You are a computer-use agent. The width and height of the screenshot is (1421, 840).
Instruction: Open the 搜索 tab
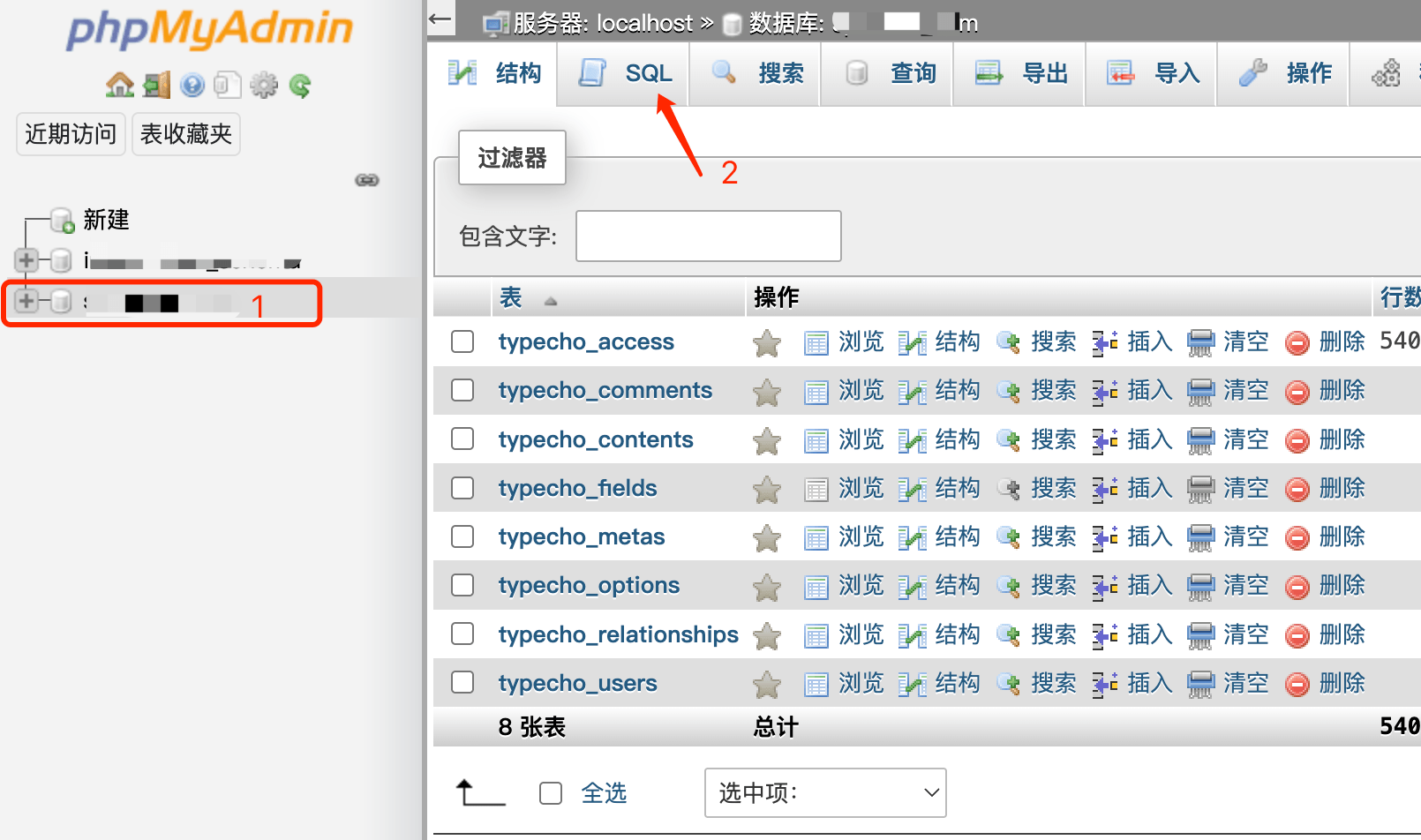point(756,73)
